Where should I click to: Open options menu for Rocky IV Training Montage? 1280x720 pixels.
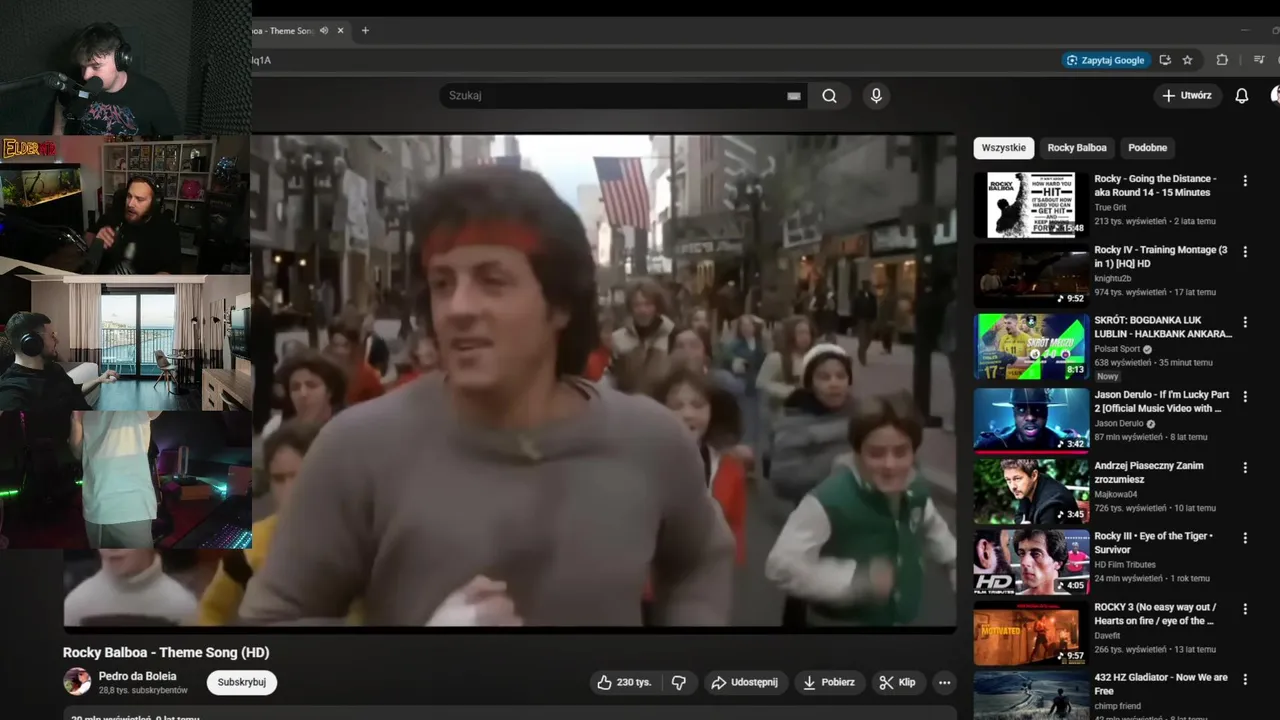(x=1245, y=252)
